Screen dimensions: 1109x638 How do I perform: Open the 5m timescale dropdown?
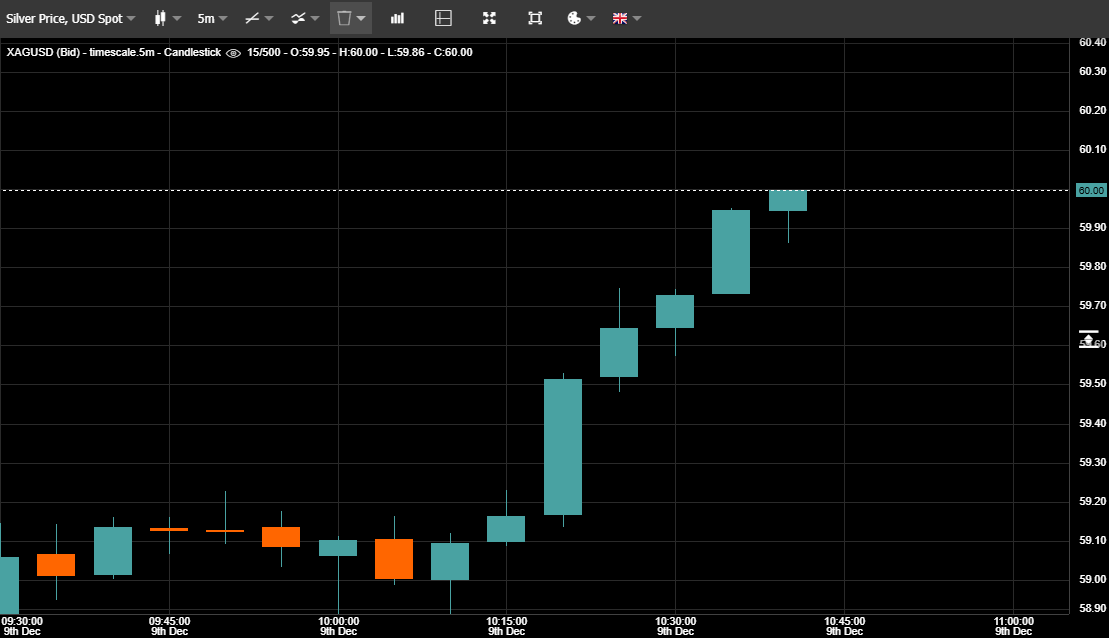click(x=211, y=18)
